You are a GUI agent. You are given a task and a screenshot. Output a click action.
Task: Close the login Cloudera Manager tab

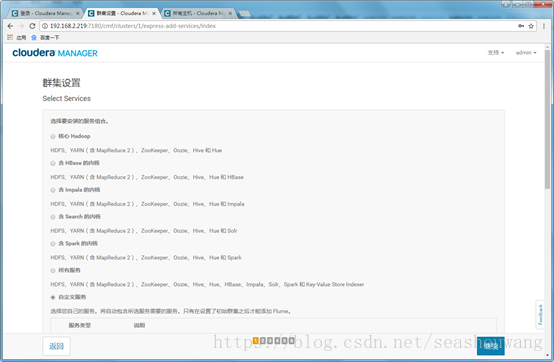point(78,13)
